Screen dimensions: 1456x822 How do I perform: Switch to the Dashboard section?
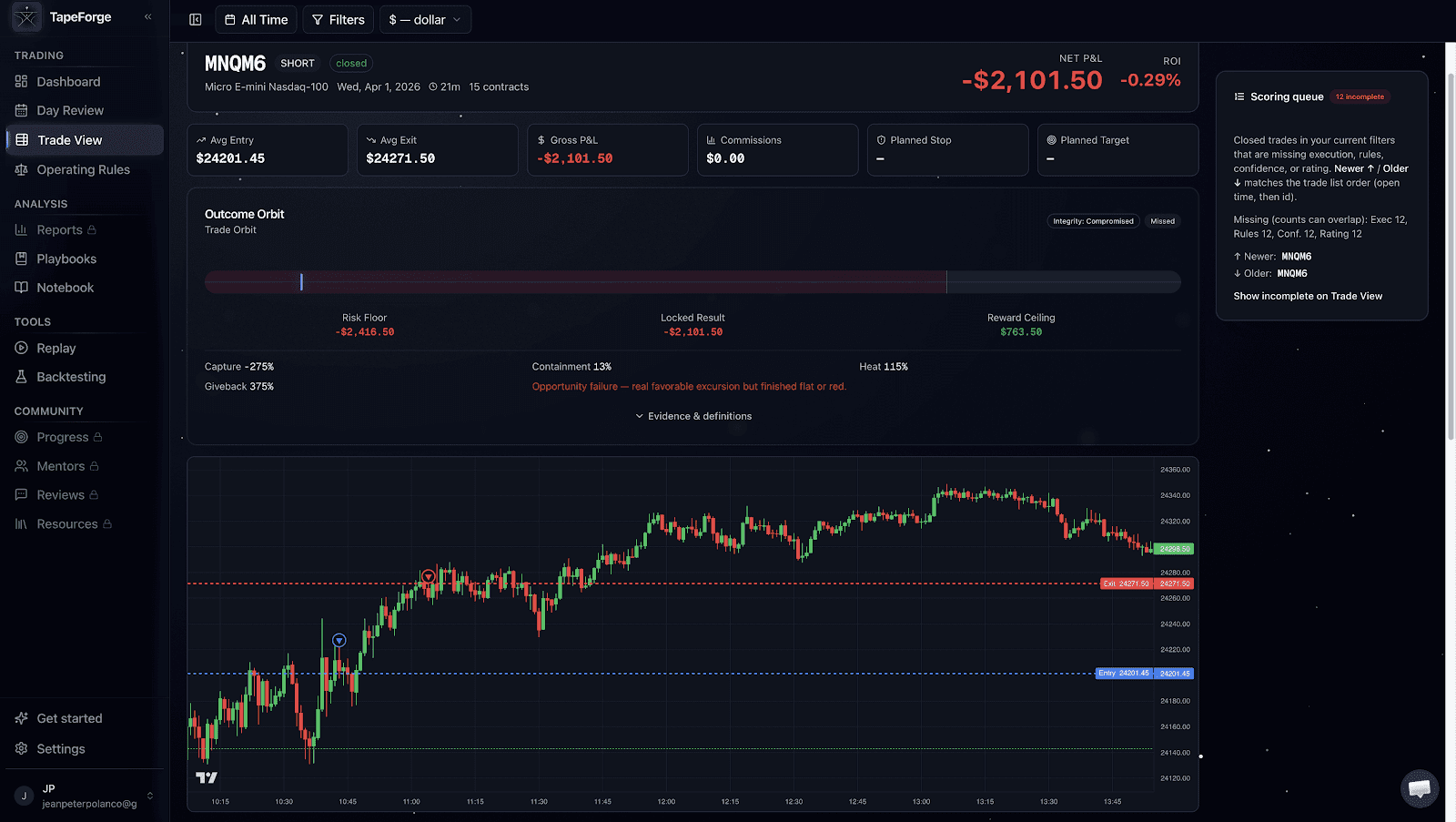[20, 81]
